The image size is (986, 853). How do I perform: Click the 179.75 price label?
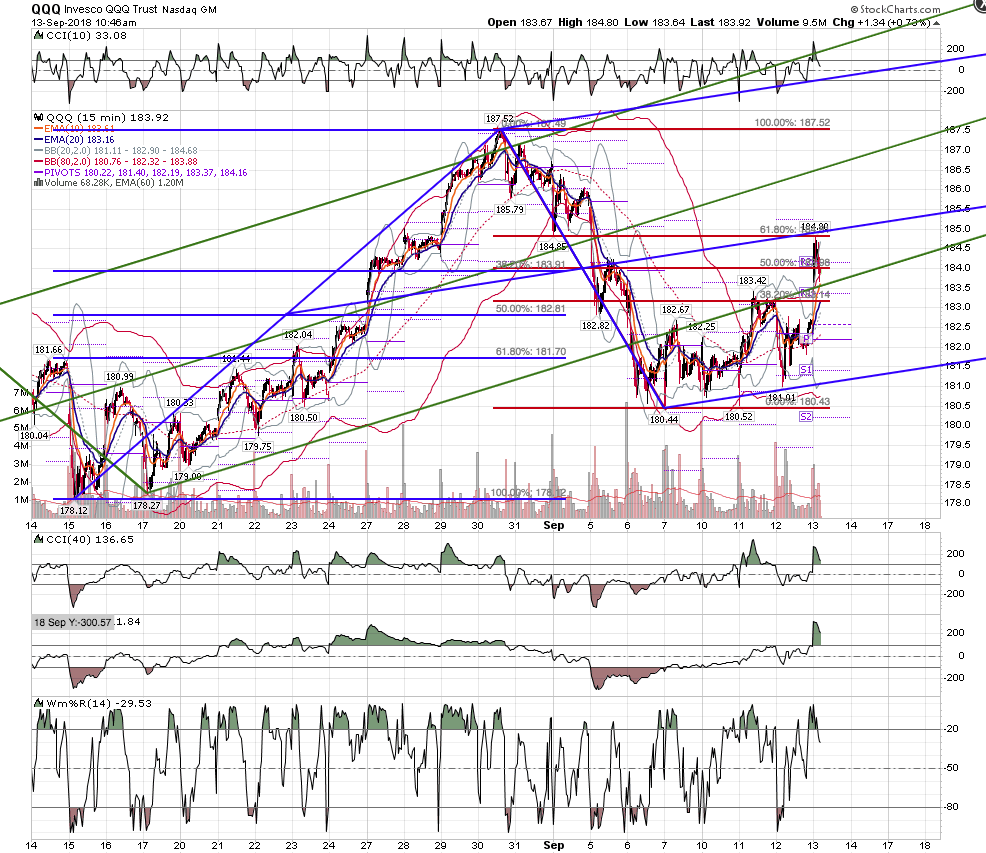point(258,447)
